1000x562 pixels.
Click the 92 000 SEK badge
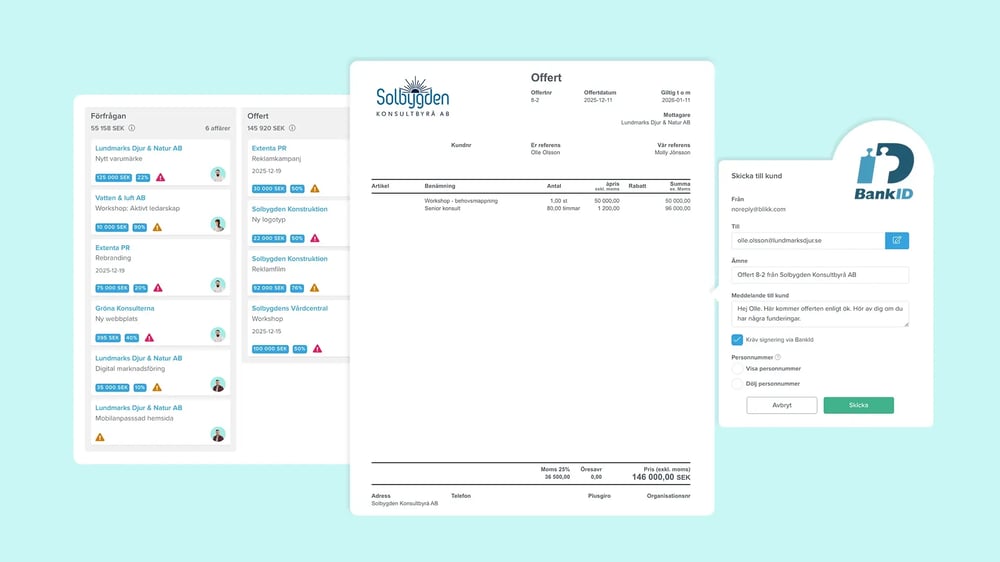tap(268, 288)
